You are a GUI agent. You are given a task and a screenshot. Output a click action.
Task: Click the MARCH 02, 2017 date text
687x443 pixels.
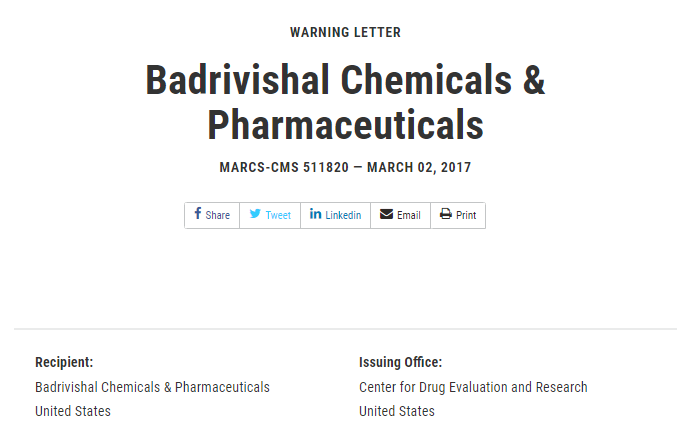(x=419, y=167)
